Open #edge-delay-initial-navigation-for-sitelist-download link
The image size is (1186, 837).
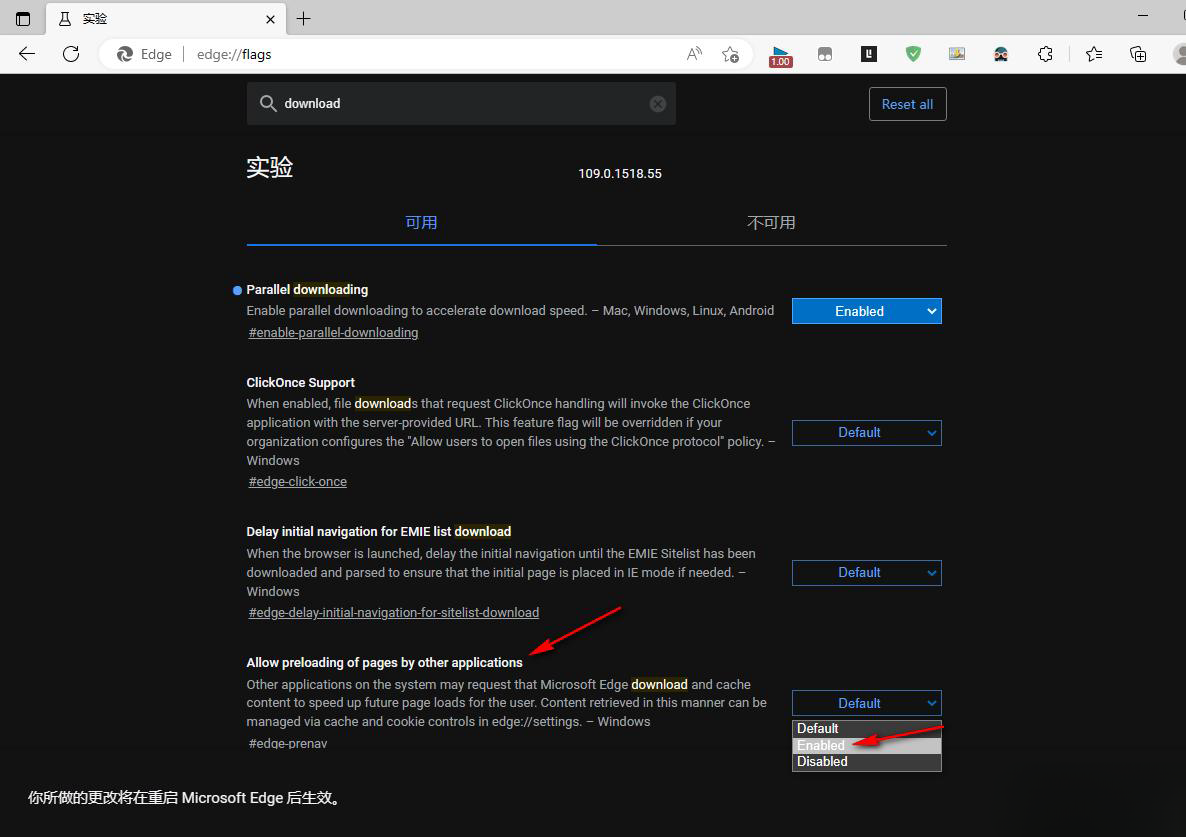[393, 612]
